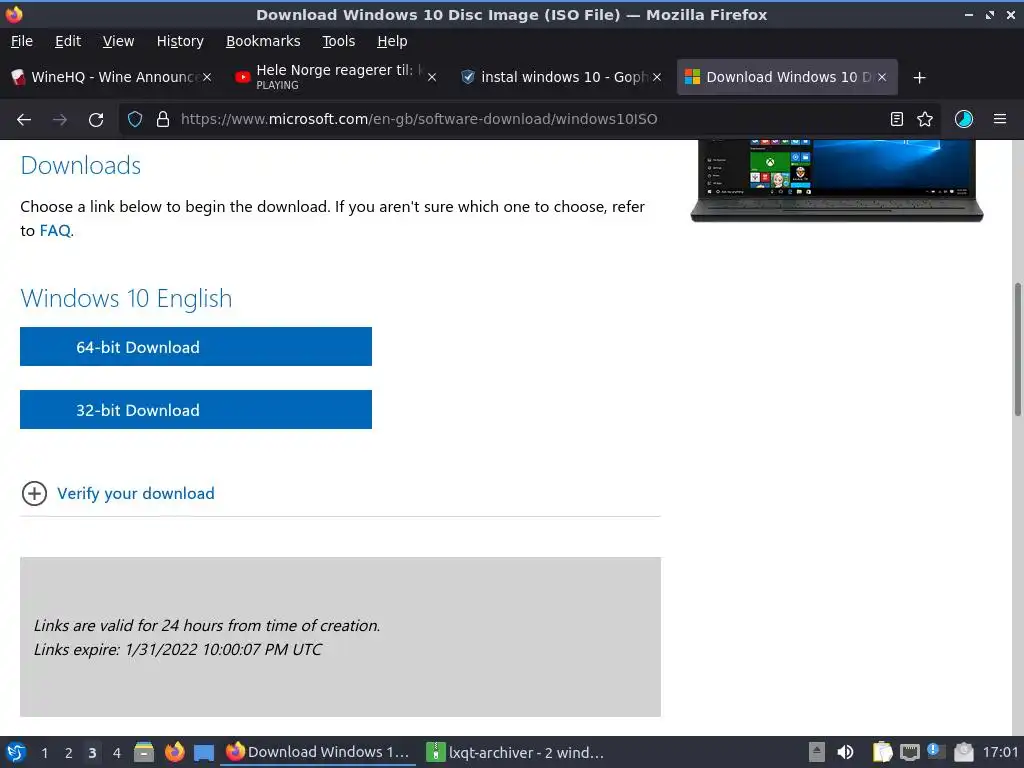The height and width of the screenshot is (768, 1024).
Task: Open network status tray icon
Action: (910, 752)
